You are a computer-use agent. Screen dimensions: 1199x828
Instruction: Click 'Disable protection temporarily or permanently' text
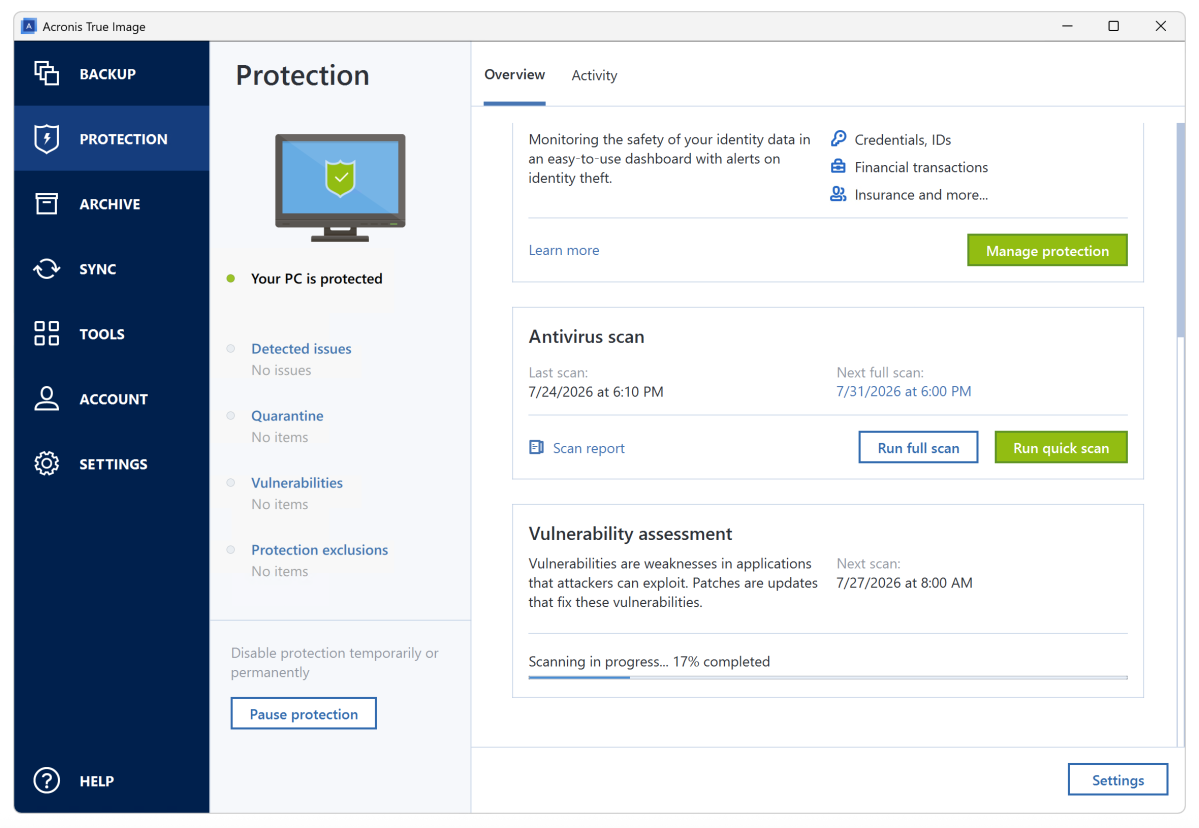[x=334, y=662]
